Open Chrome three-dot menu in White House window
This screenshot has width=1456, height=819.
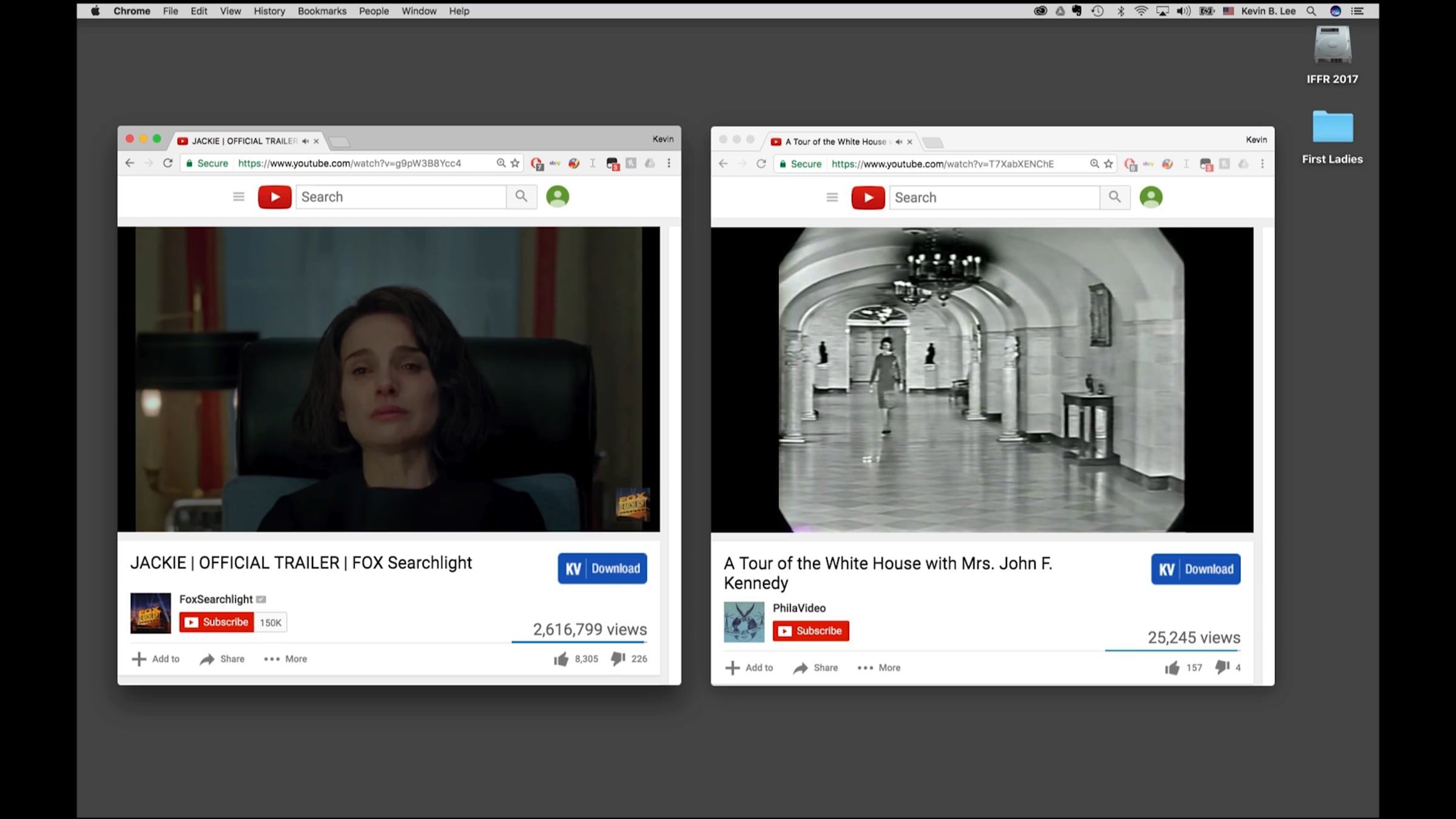tap(1262, 164)
